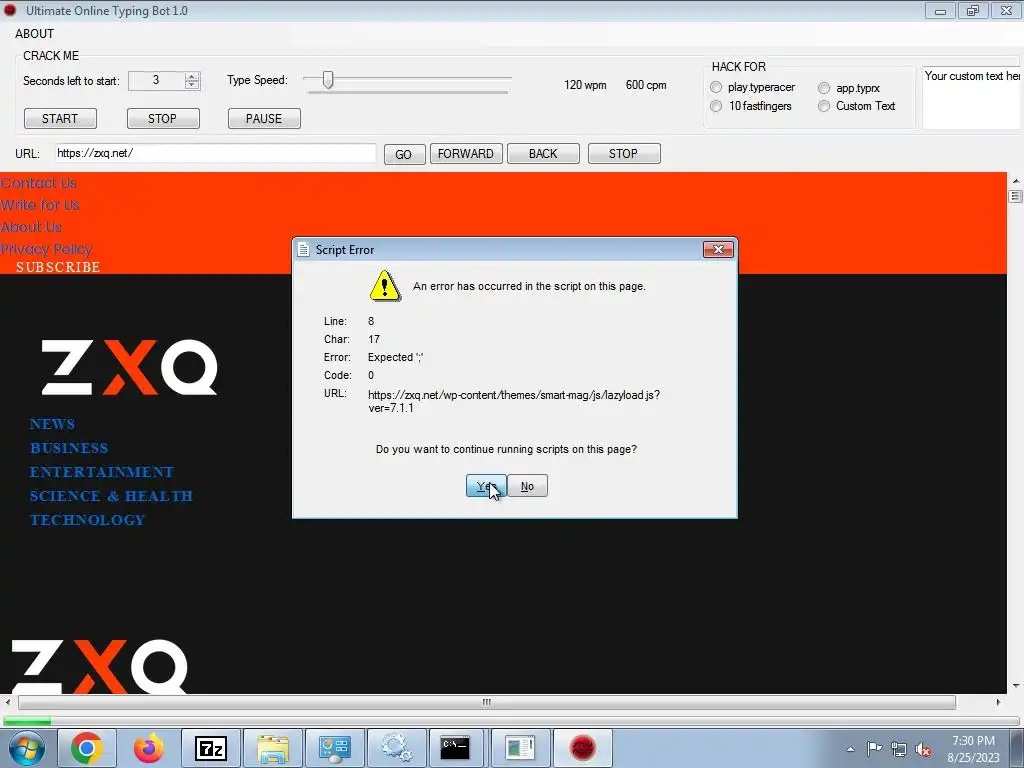Click the Script Error title document icon

303,249
